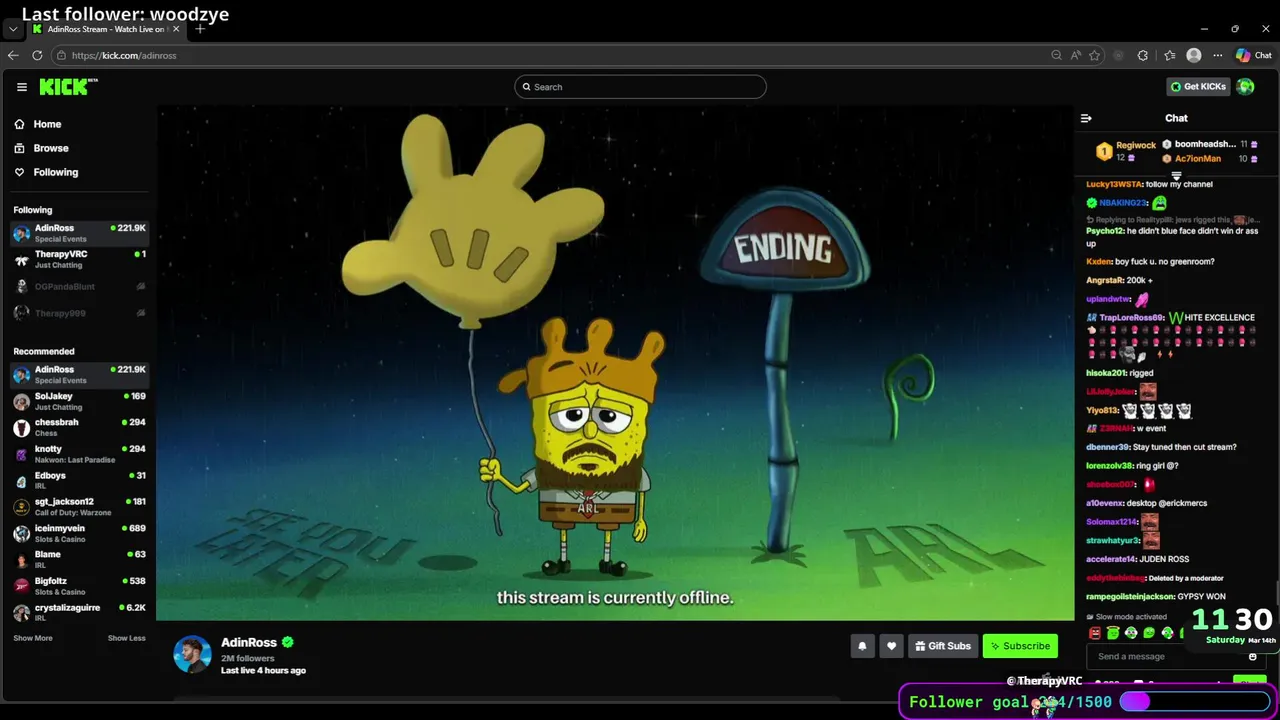Open SolJakey recommended channel
This screenshot has height=720, width=1280.
click(79, 401)
